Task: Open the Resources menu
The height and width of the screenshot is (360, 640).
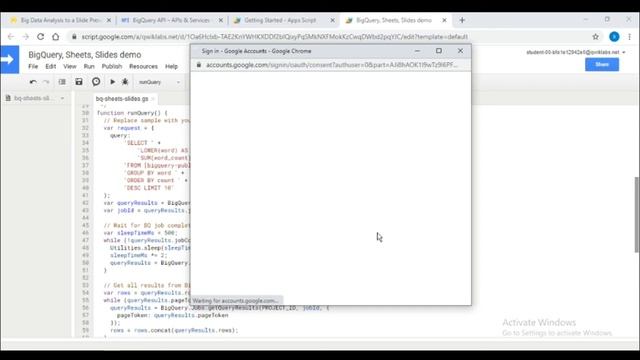Action: (143, 67)
